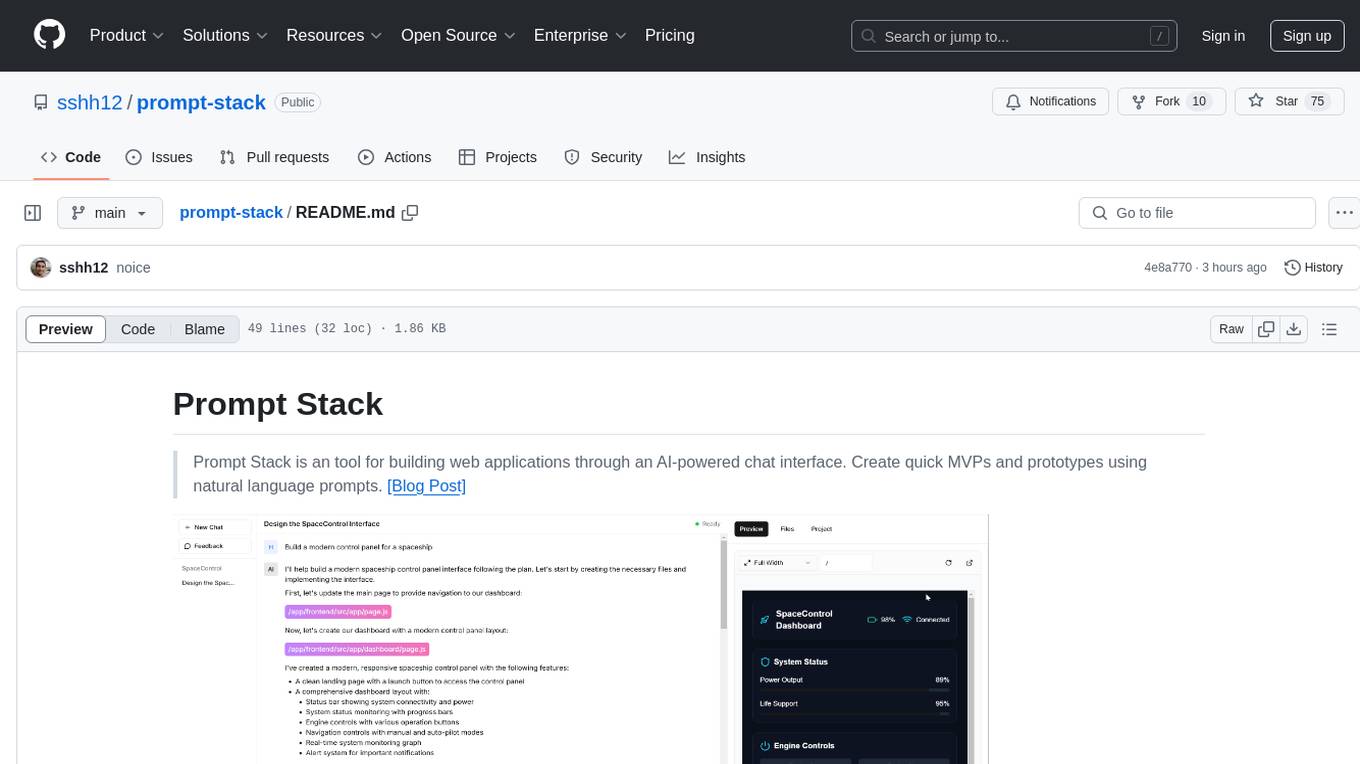This screenshot has height=764, width=1360.
Task: Expand the Product menu
Action: pyautogui.click(x=127, y=35)
